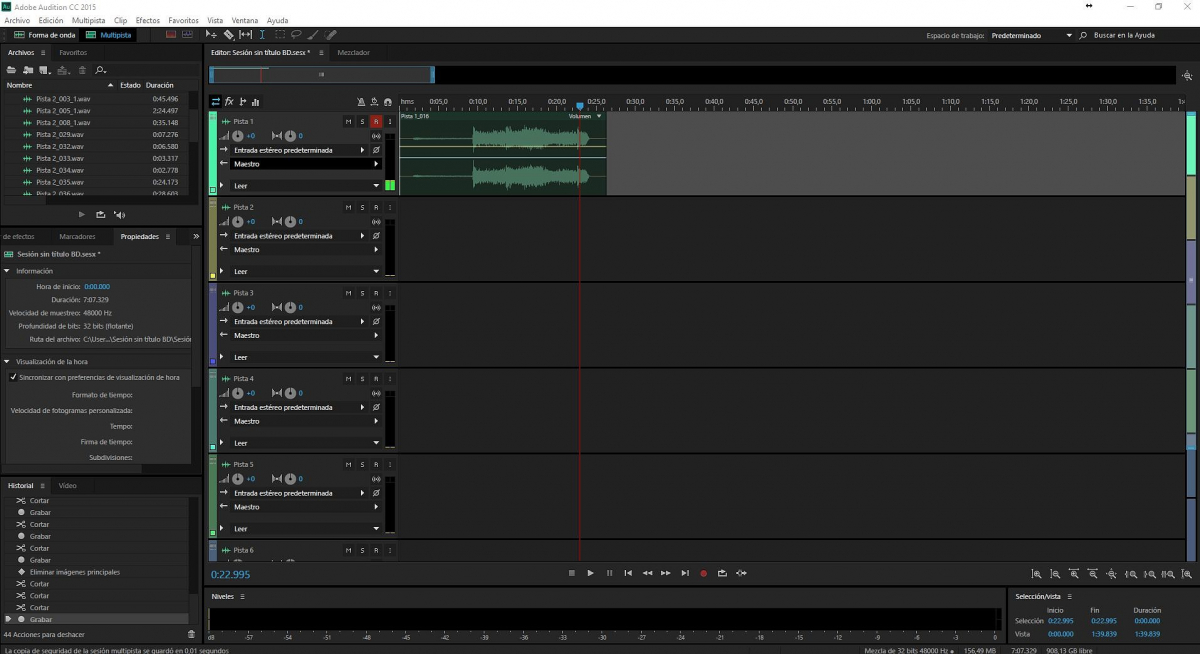Mute Pista 2 with the M button
Image resolution: width=1200 pixels, height=654 pixels.
tap(348, 207)
